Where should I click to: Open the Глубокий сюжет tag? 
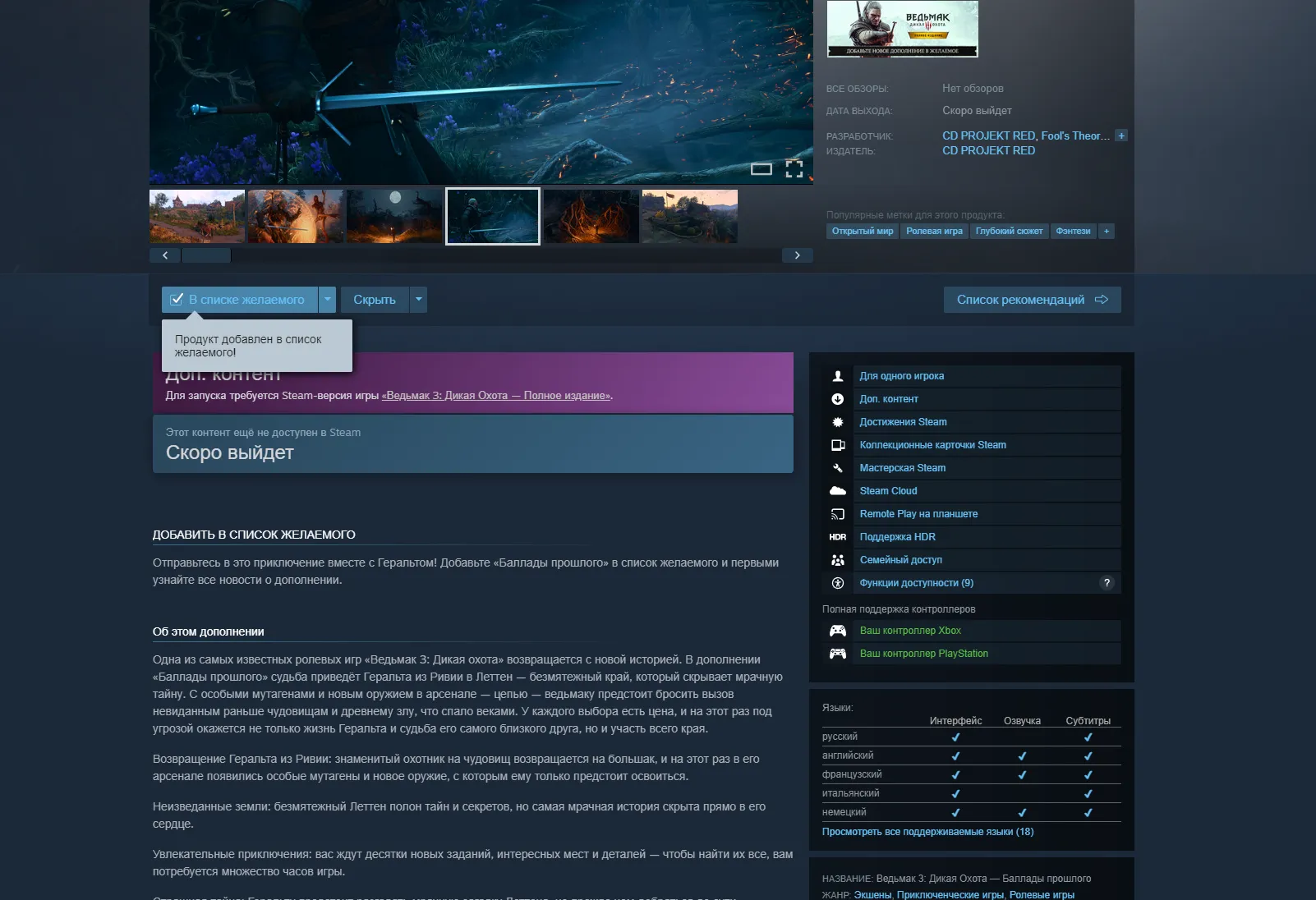pos(1009,232)
